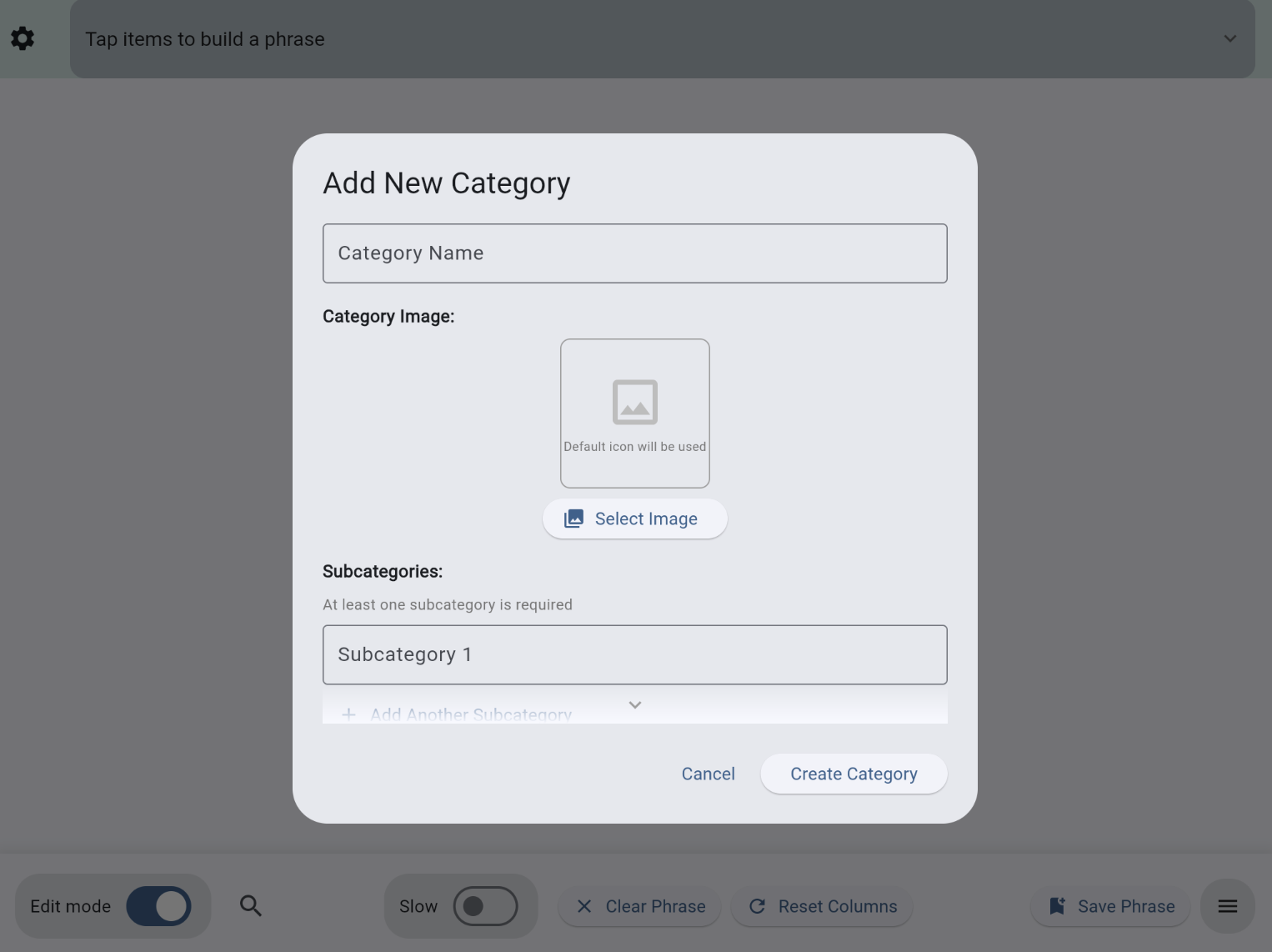Image resolution: width=1272 pixels, height=952 pixels.
Task: Click the gallery icon on Select Image
Action: coord(573,519)
